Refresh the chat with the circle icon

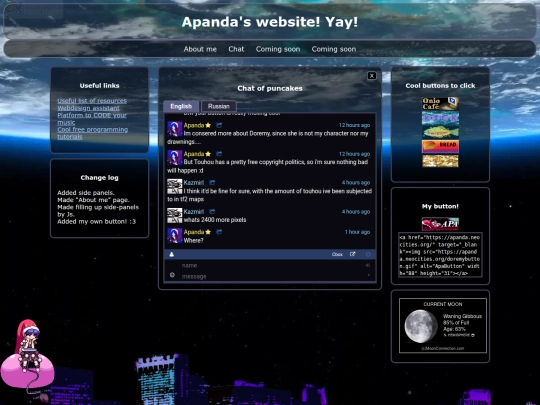point(368,255)
